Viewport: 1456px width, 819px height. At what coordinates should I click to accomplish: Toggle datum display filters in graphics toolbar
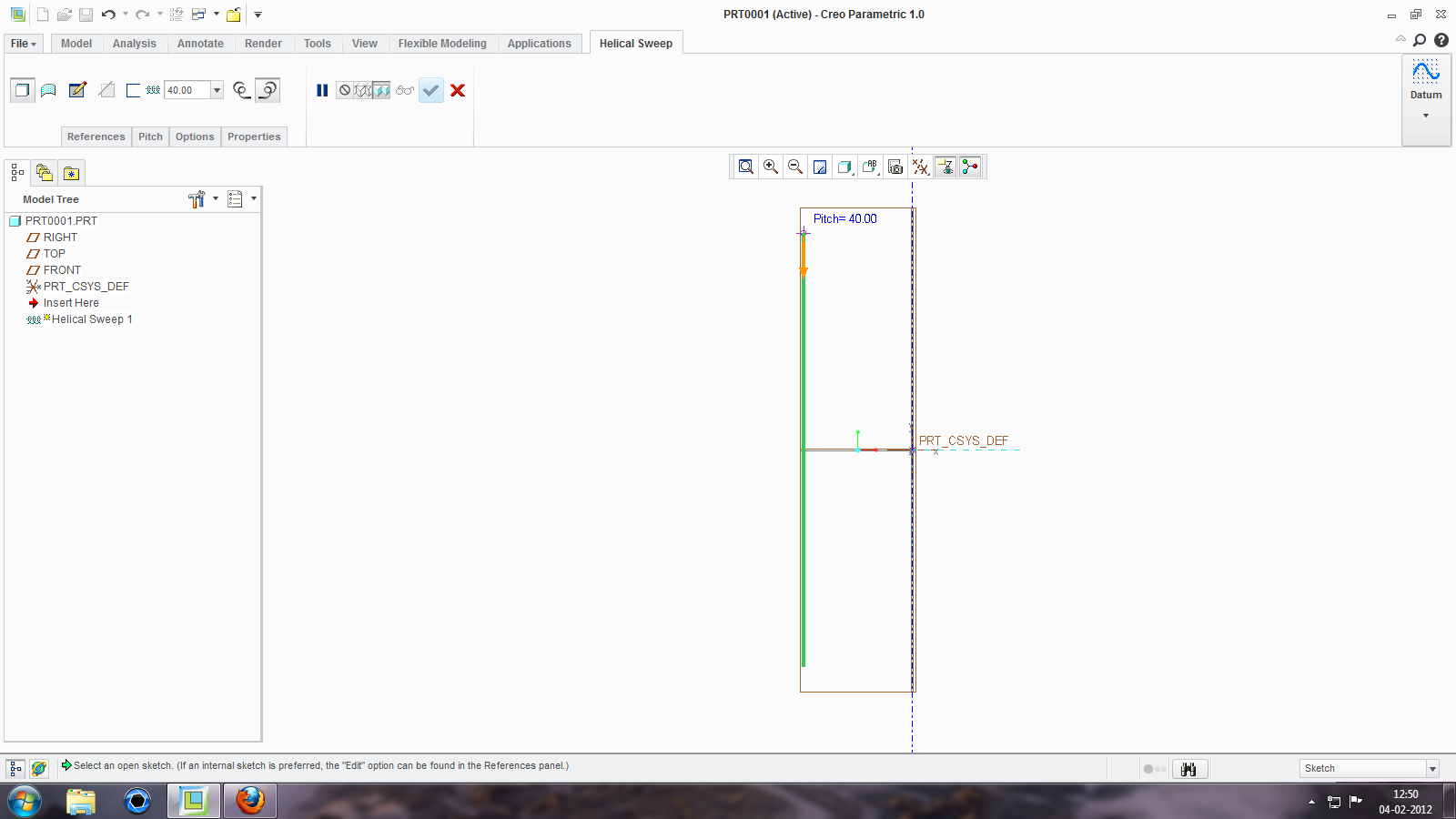pos(920,167)
